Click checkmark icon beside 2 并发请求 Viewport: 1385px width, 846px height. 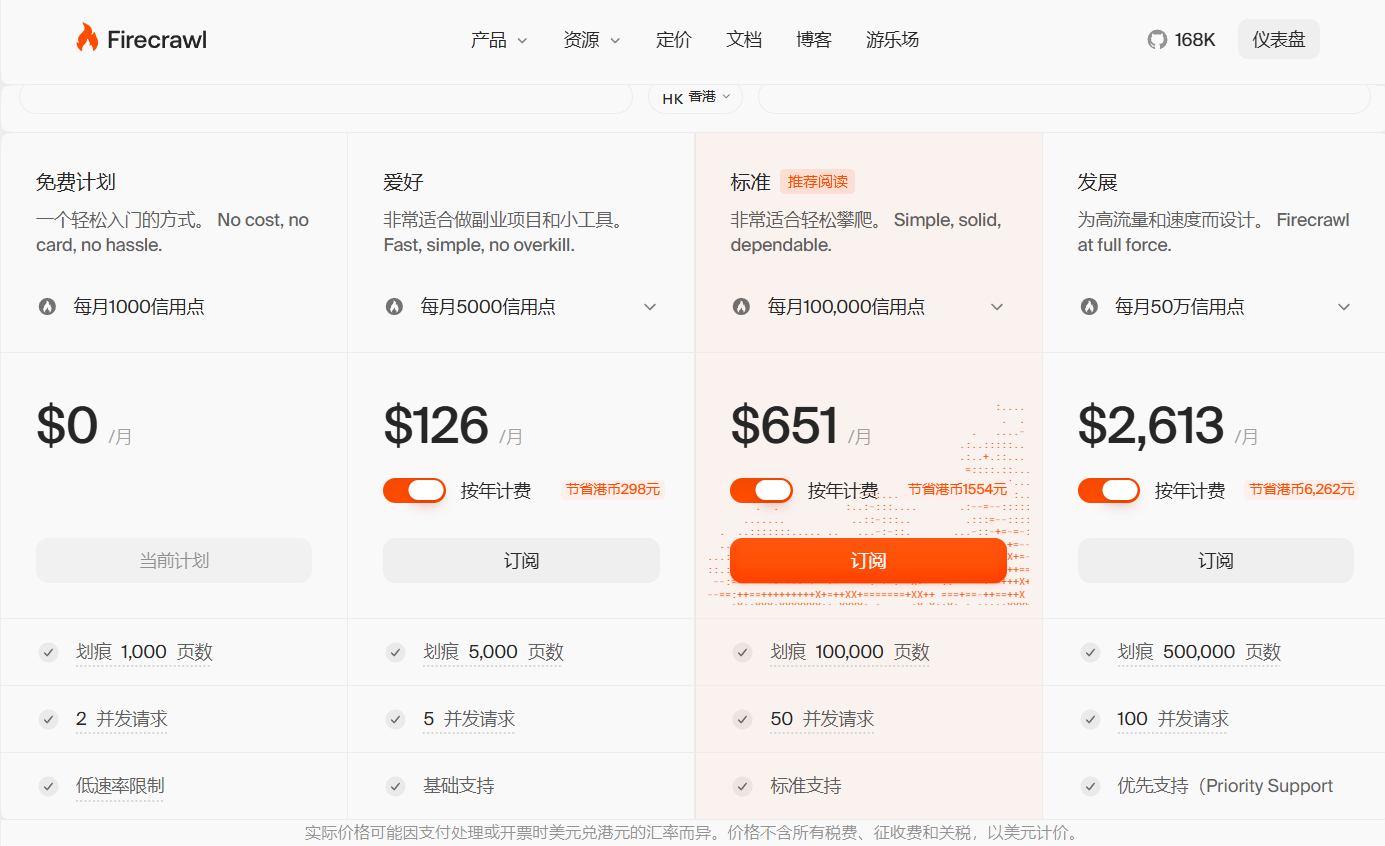[x=48, y=719]
